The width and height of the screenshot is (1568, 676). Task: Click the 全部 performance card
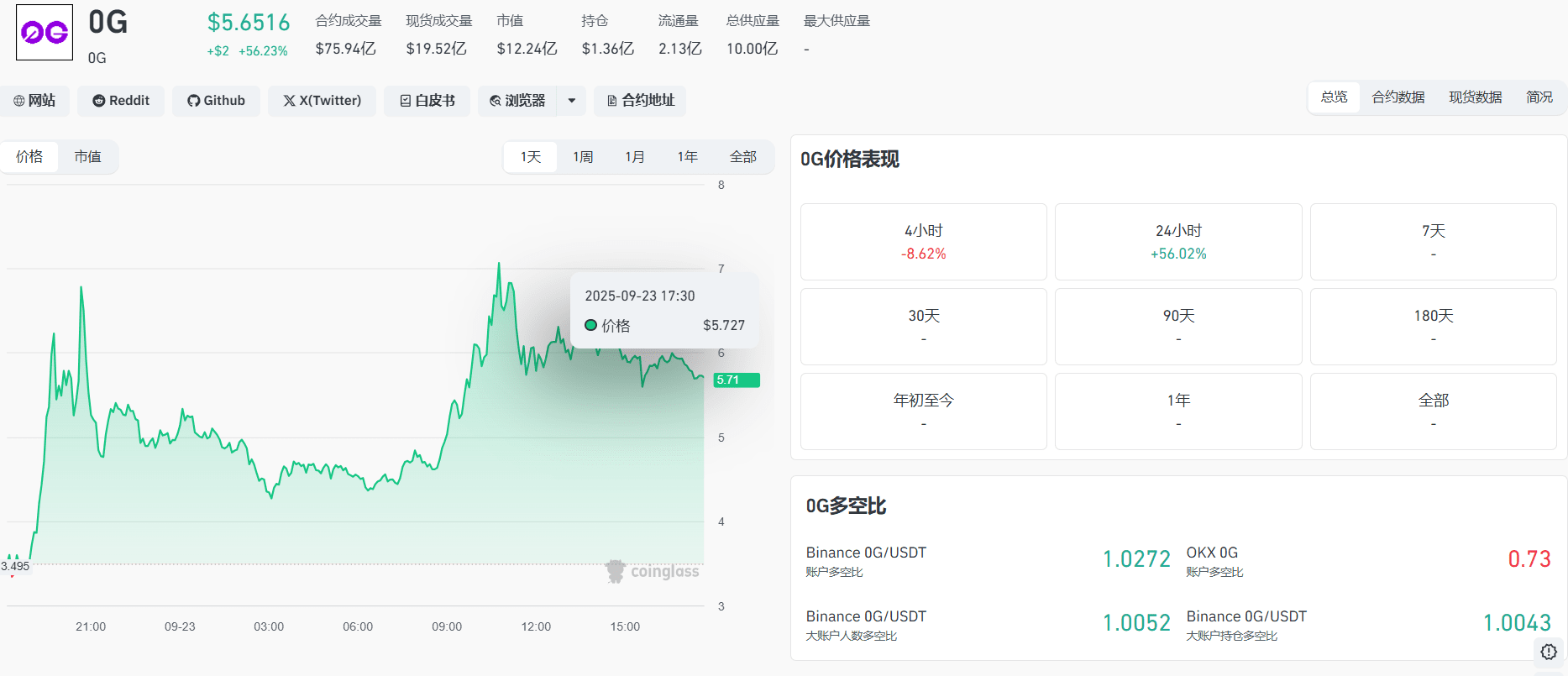(1434, 411)
